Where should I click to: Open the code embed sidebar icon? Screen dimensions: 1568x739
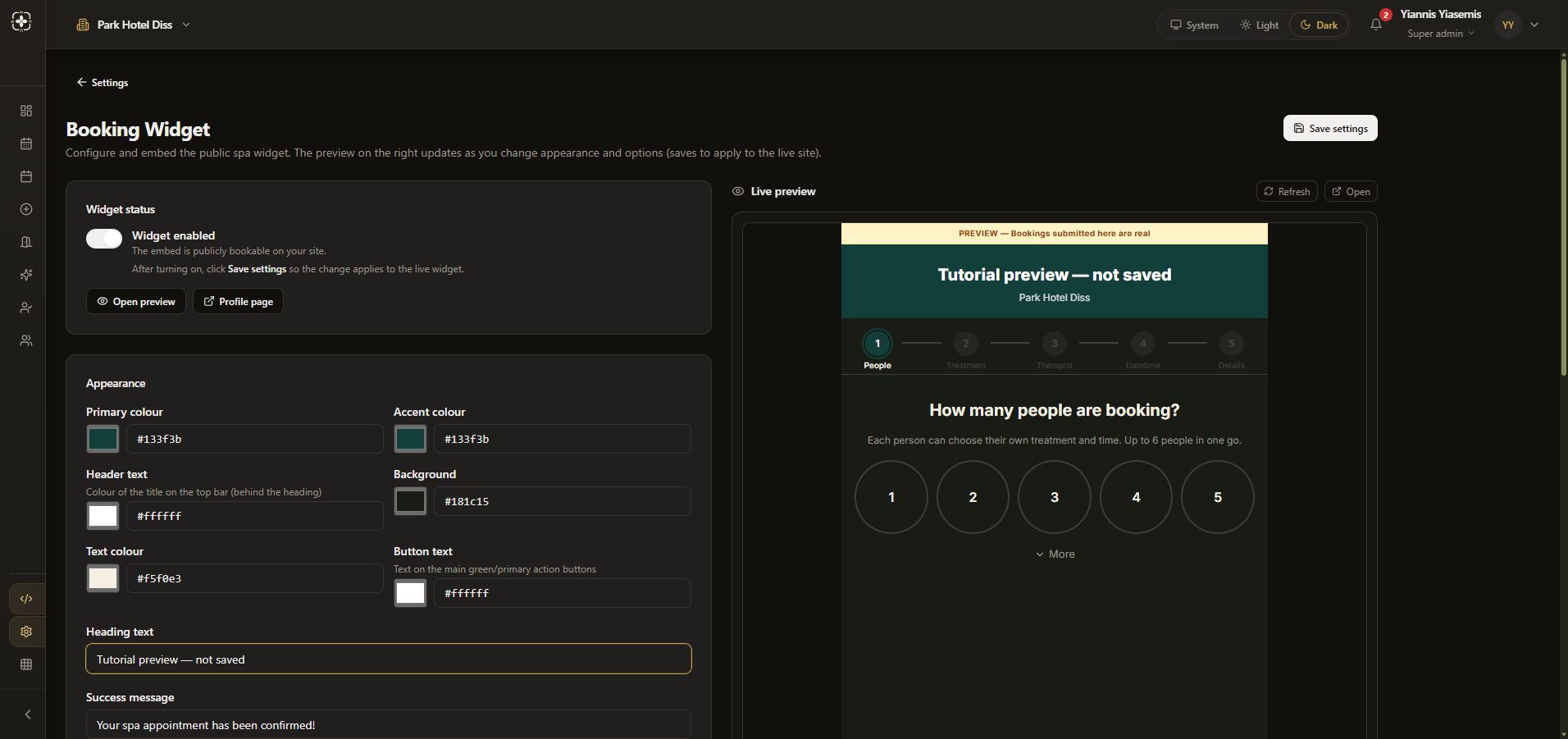point(26,599)
